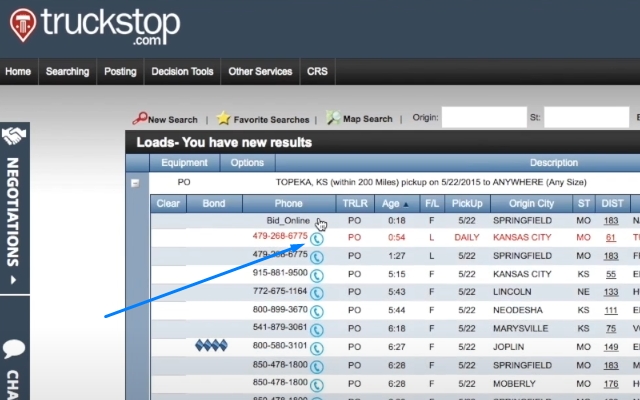Open Favorite Searches link

pyautogui.click(x=271, y=120)
